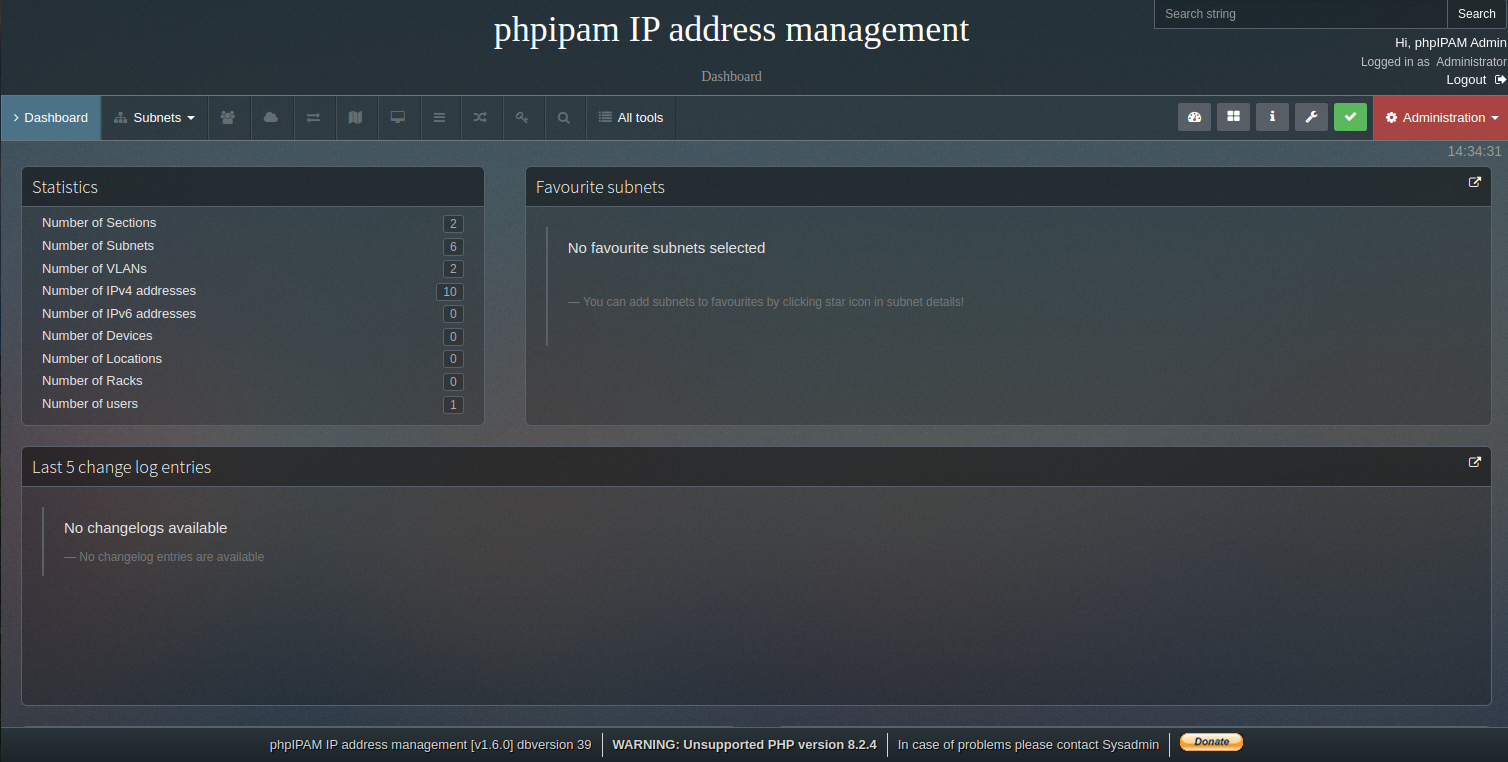This screenshot has height=762, width=1508.
Task: Click the dashboard gauge icon button
Action: click(x=1194, y=117)
